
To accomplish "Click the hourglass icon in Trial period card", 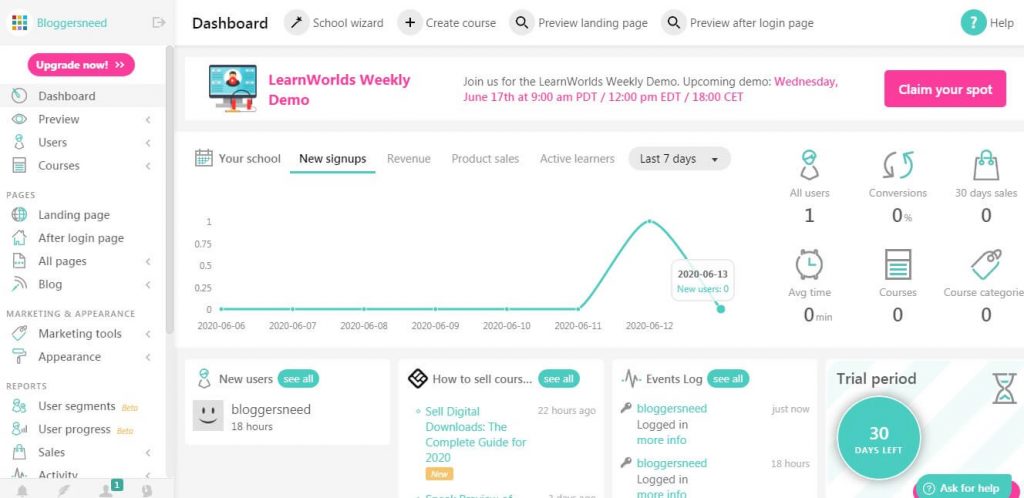I will (x=1004, y=388).
